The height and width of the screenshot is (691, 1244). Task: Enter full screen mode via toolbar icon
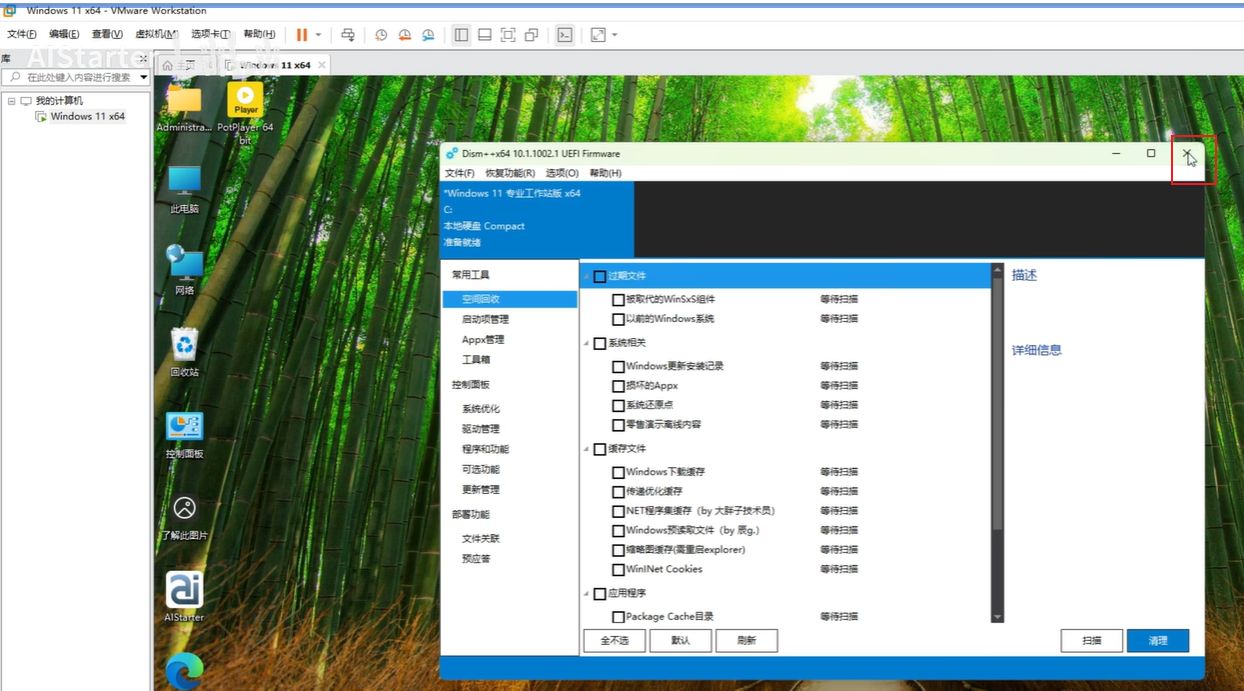coord(508,35)
